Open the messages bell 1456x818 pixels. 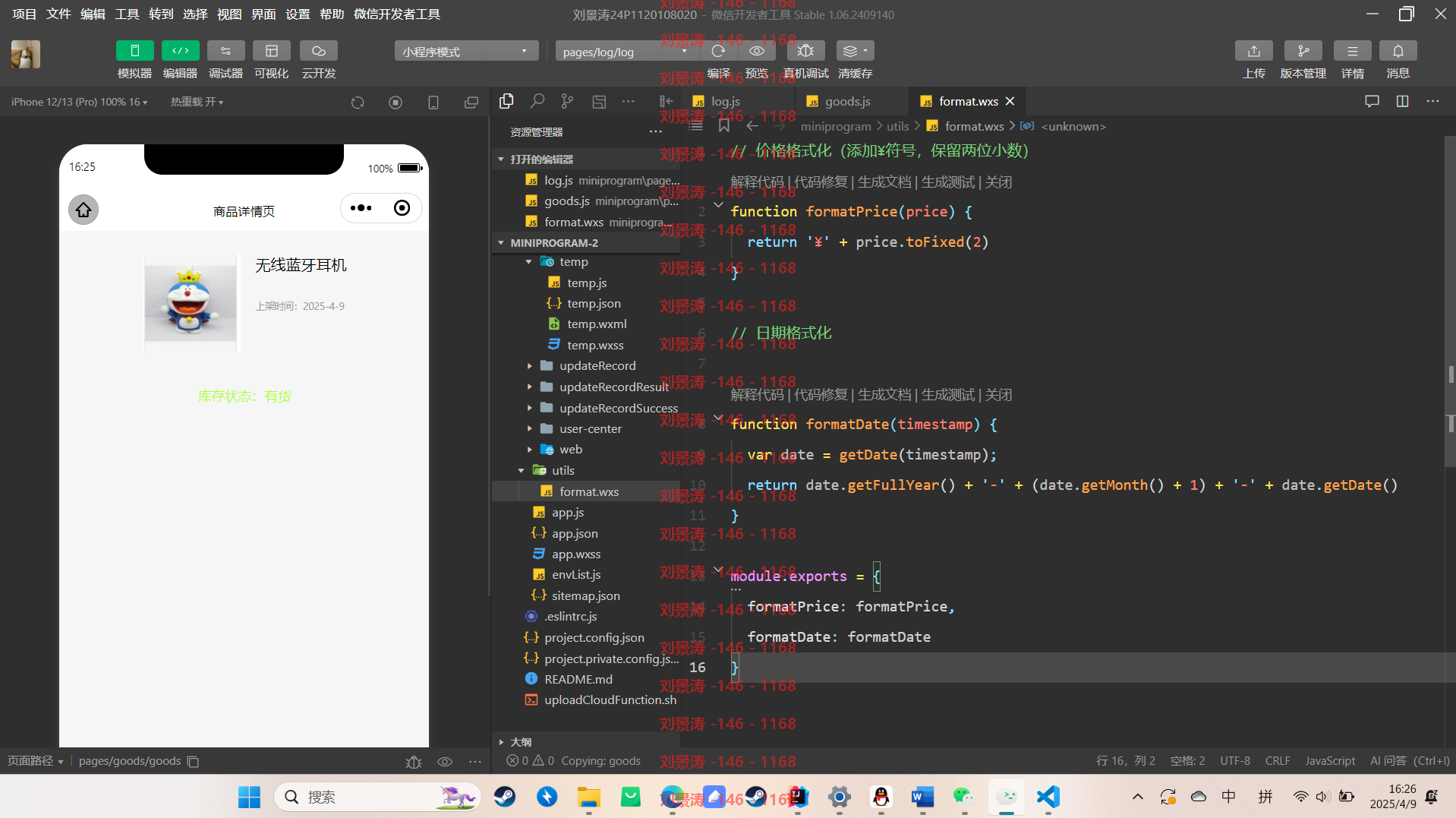click(1398, 51)
